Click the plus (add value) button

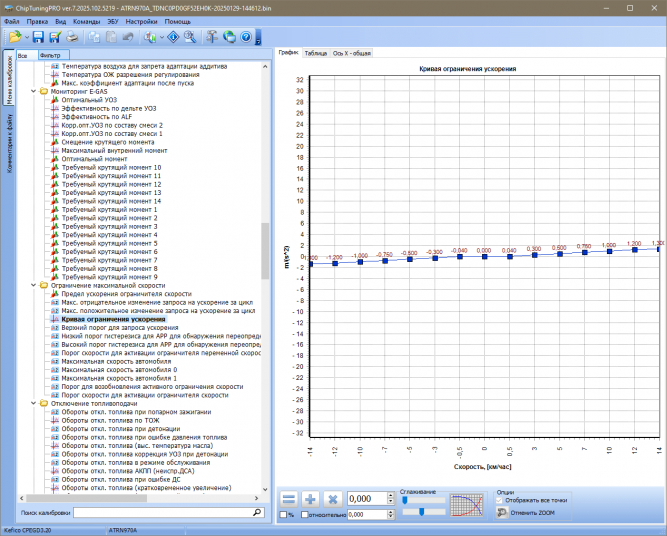(311, 499)
